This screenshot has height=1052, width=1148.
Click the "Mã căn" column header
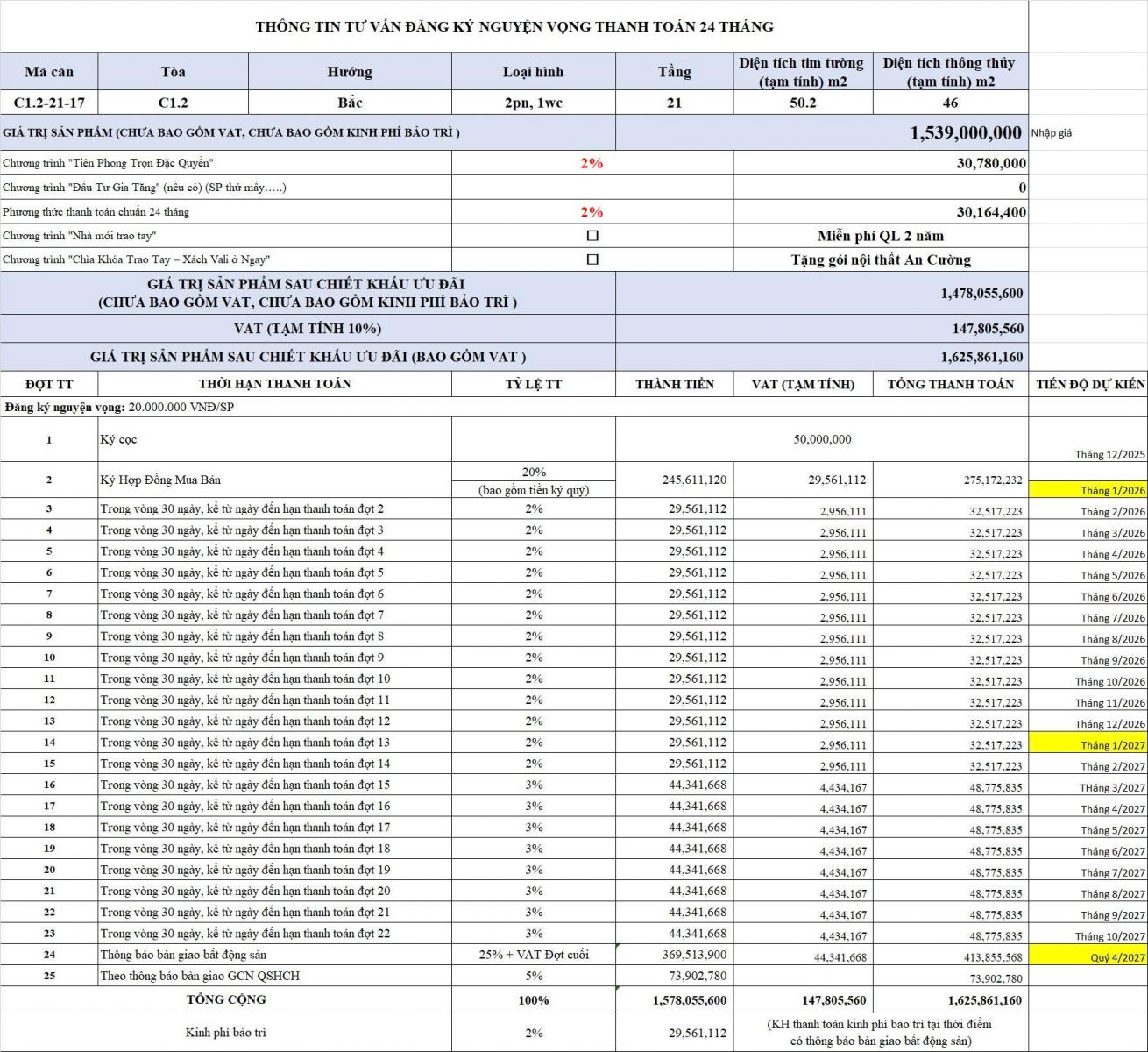(49, 72)
